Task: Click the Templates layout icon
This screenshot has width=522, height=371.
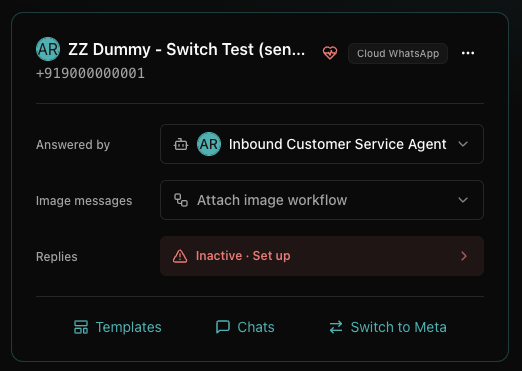Action: click(x=81, y=327)
